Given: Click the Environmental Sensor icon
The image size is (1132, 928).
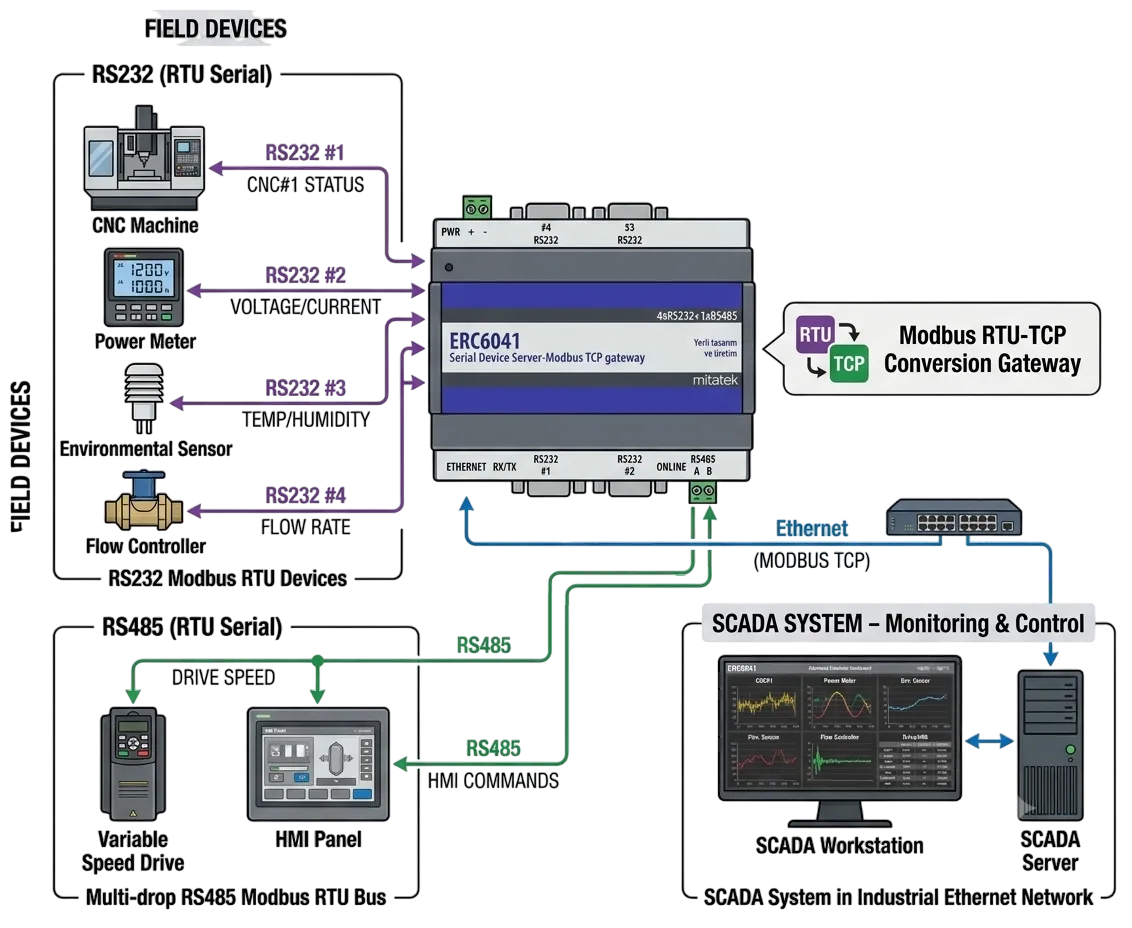Looking at the screenshot, I should click(x=144, y=398).
